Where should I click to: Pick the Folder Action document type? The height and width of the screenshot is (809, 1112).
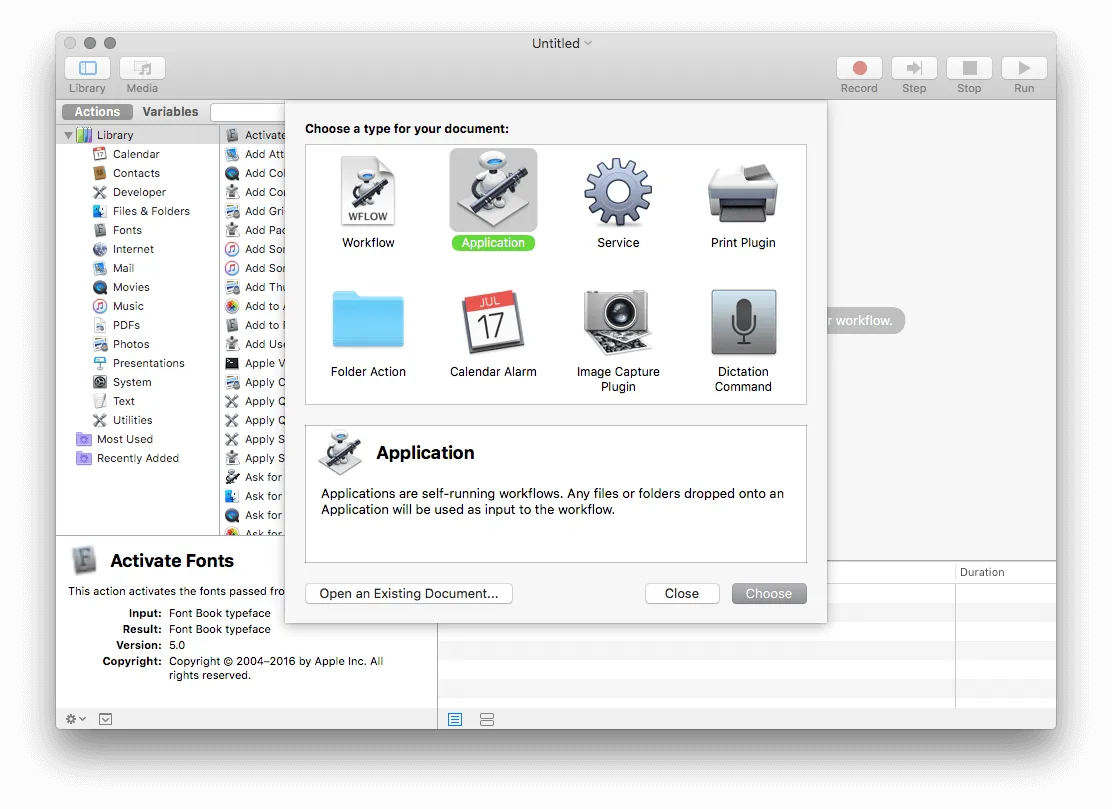coord(368,322)
